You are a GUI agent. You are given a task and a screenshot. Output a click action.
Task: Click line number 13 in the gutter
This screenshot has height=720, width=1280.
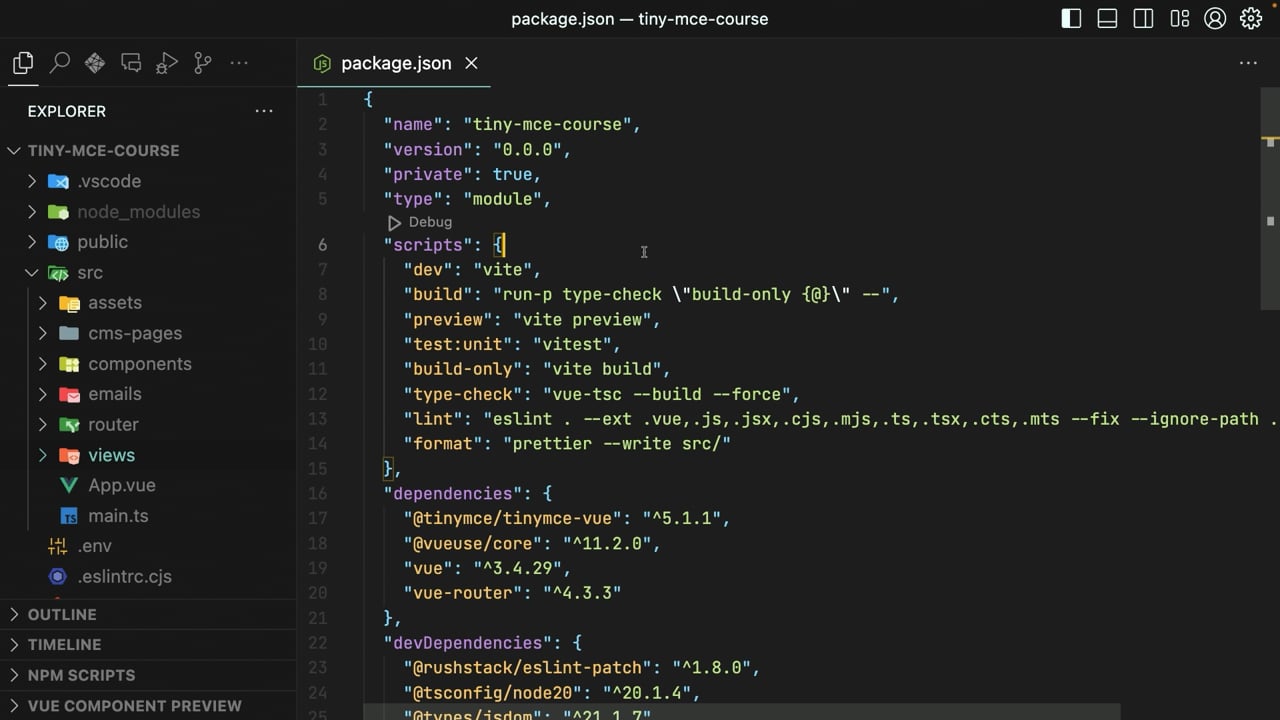tap(317, 419)
